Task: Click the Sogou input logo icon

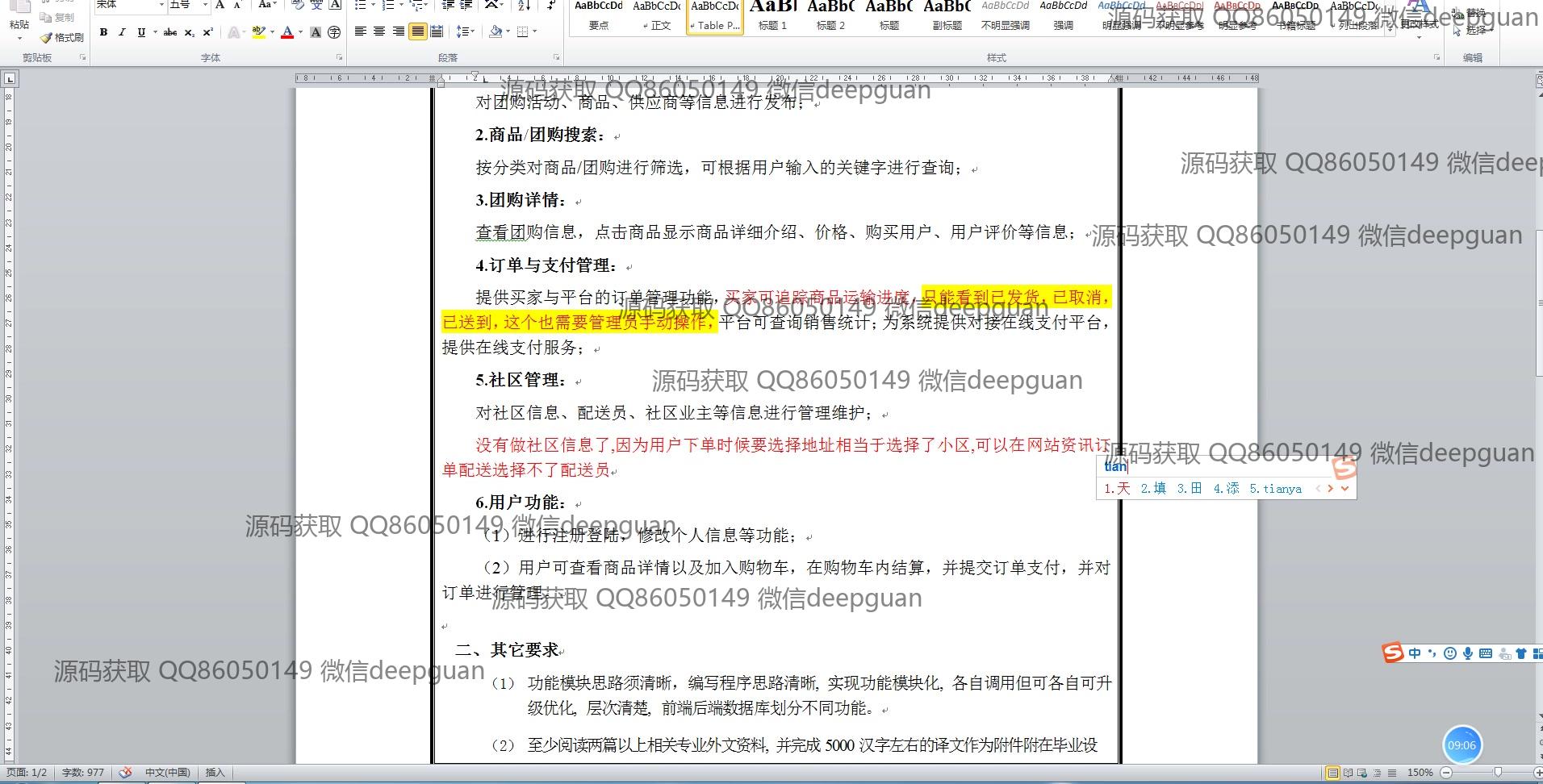Action: (x=1392, y=653)
